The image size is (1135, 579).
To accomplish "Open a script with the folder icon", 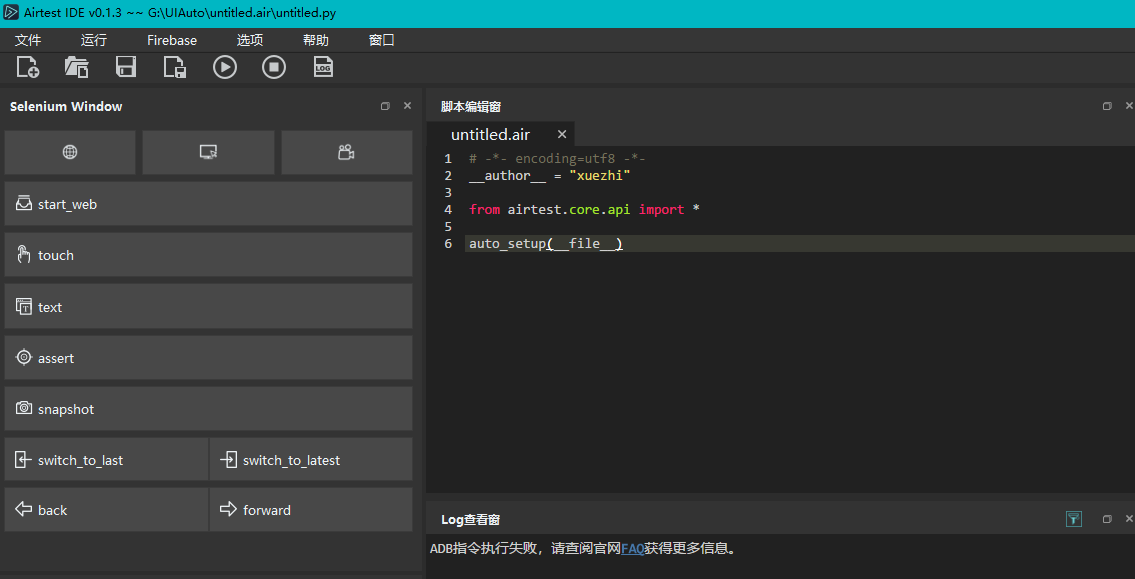I will click(x=77, y=67).
